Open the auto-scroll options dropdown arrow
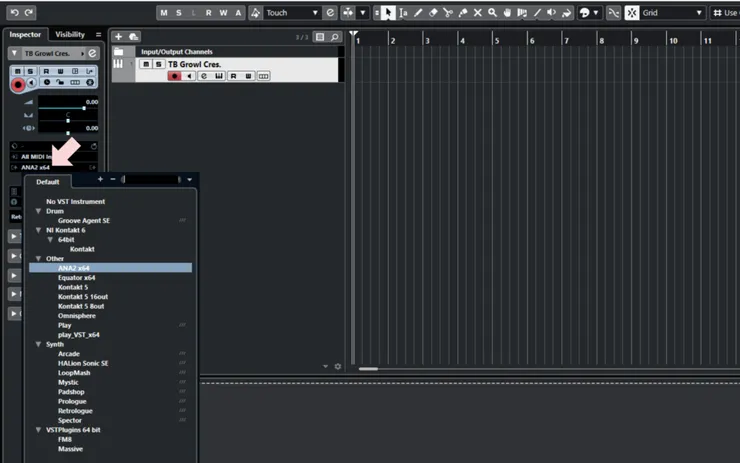 tap(362, 13)
